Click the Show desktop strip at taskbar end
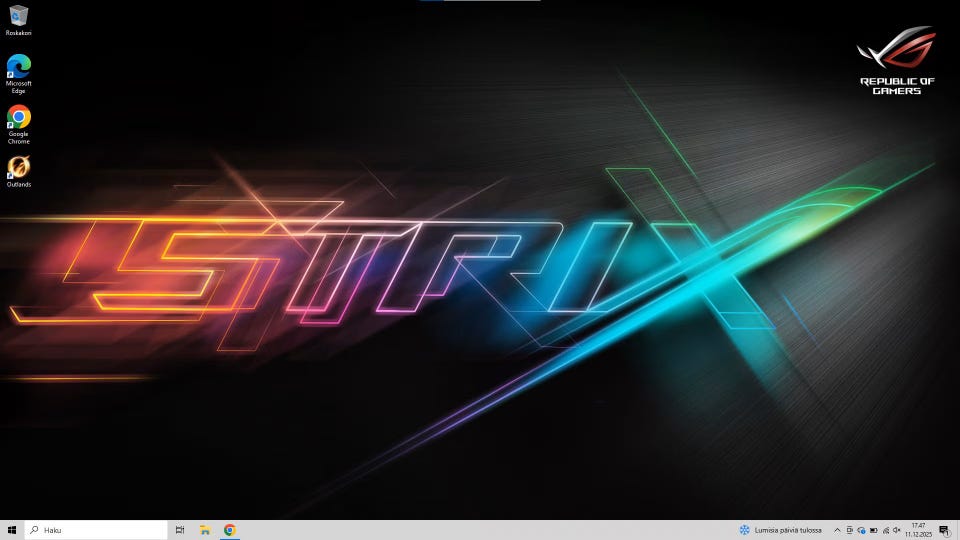 coord(958,530)
